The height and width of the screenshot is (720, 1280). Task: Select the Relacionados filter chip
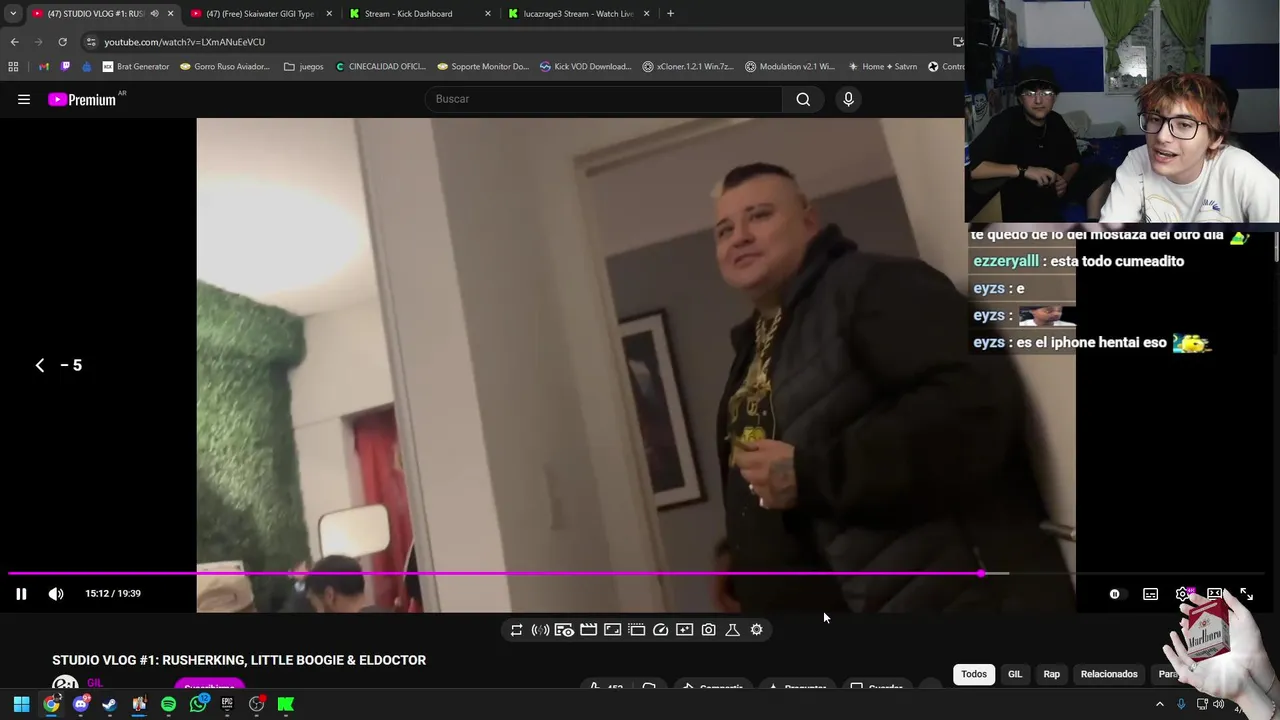(x=1109, y=674)
